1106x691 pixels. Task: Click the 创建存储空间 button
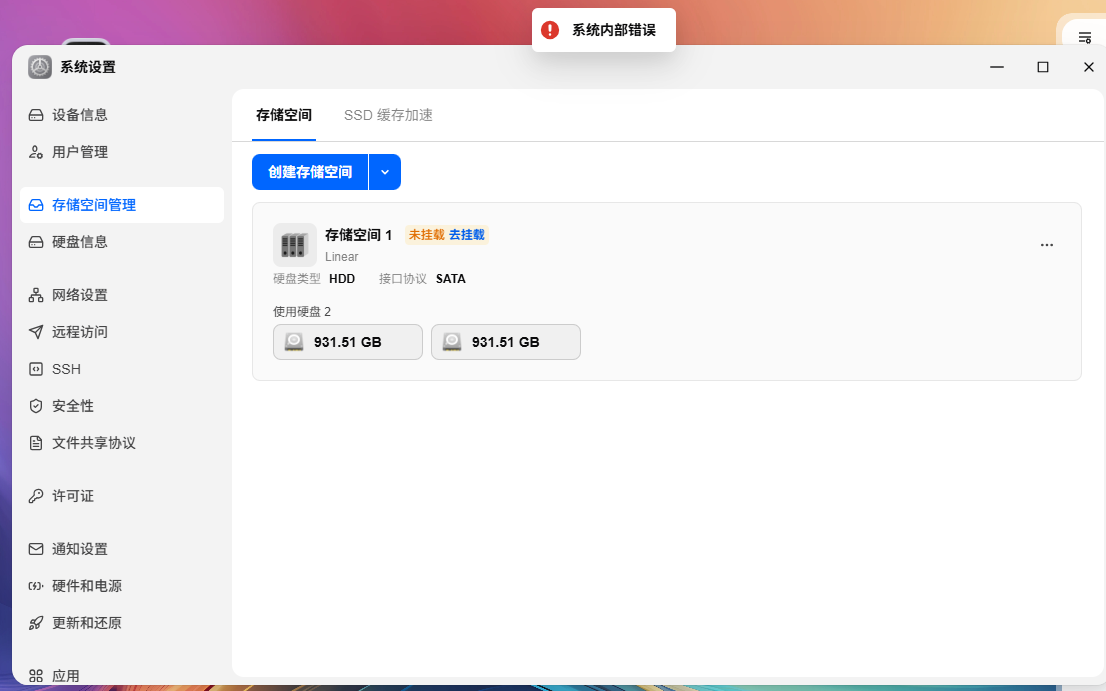point(310,172)
